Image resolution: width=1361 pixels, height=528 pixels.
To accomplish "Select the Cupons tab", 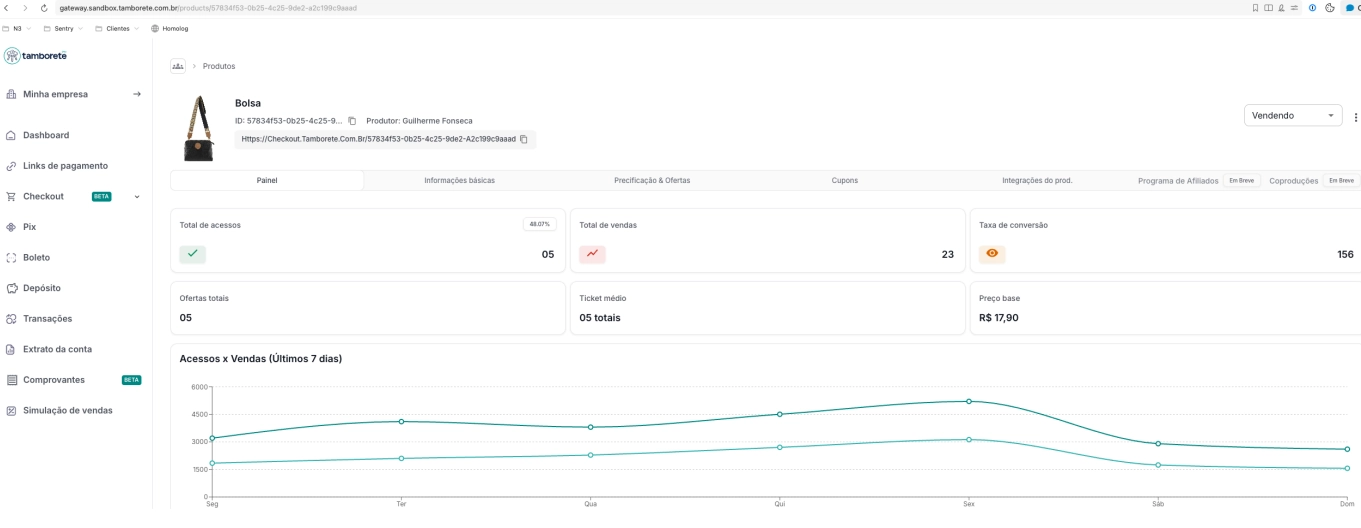I will coord(844,181).
